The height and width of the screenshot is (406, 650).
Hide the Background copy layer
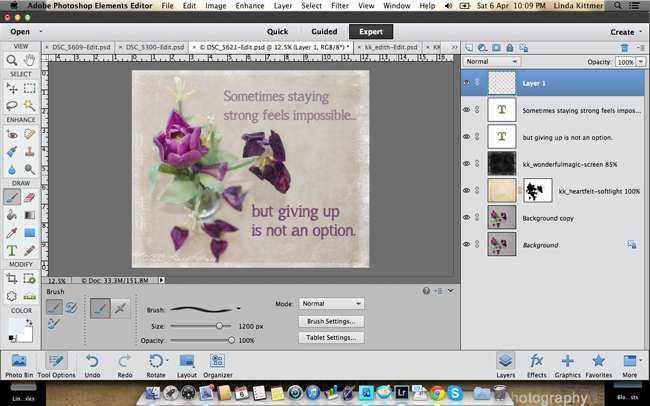pyautogui.click(x=466, y=217)
